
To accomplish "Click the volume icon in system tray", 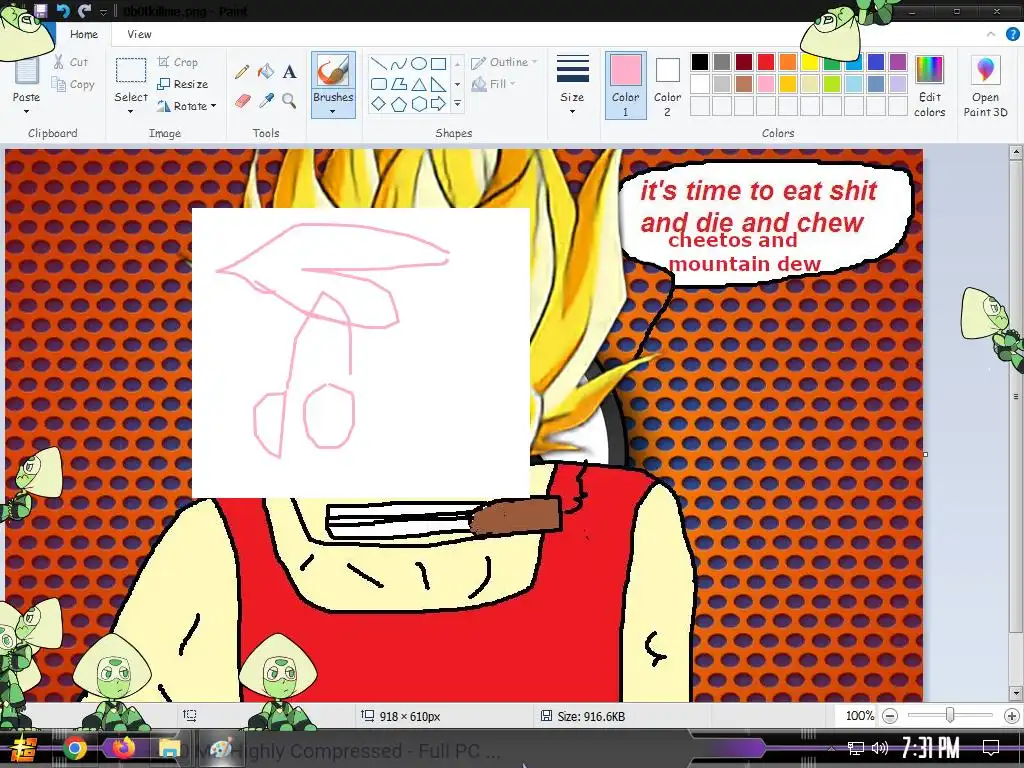I will 880,748.
